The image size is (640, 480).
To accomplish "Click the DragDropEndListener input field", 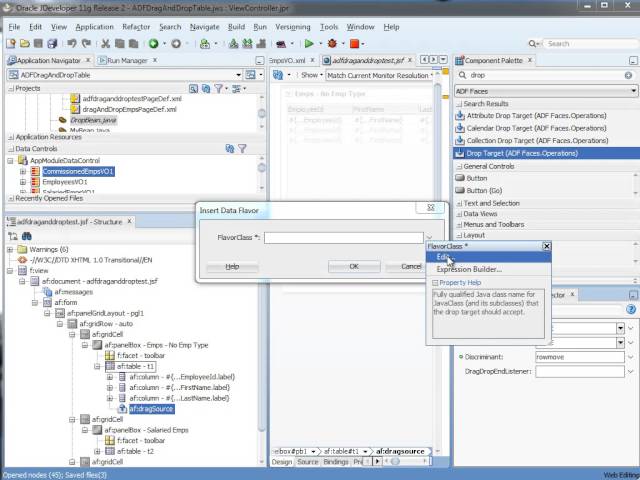I will pos(580,371).
